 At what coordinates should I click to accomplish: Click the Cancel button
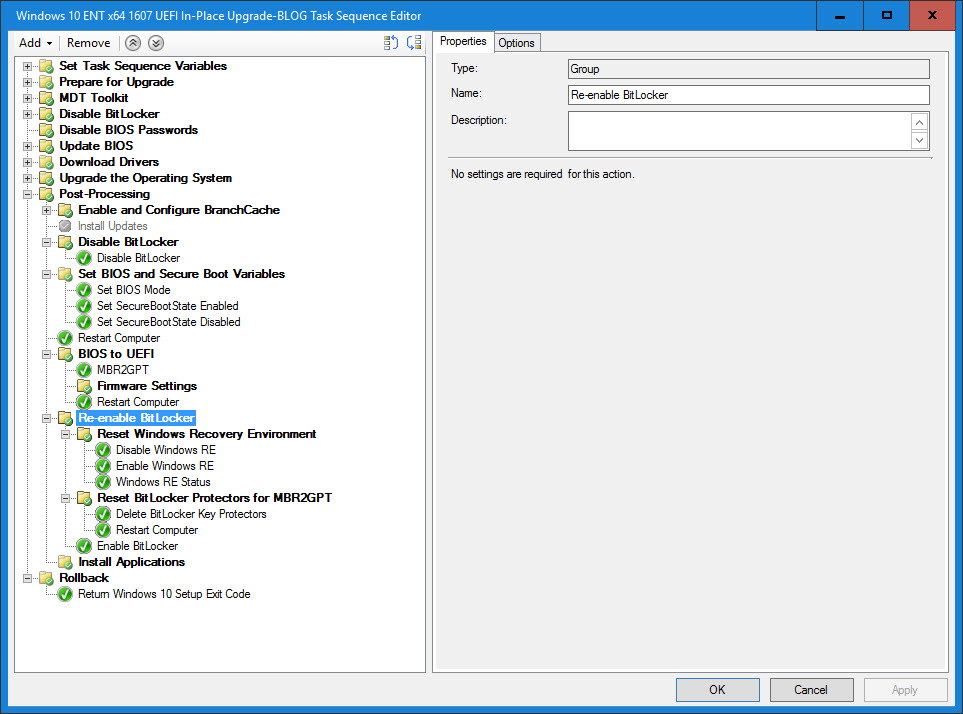[x=811, y=690]
